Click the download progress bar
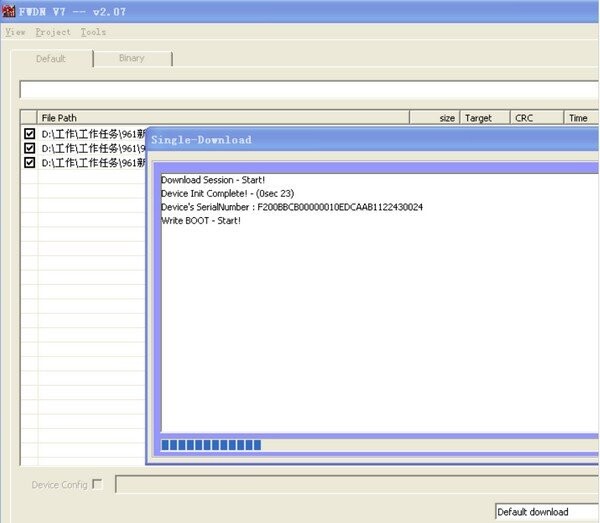600x523 pixels. tap(380, 445)
